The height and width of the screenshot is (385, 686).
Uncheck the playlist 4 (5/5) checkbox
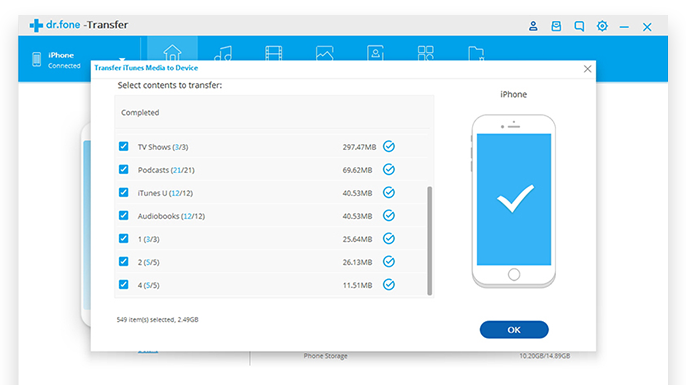[124, 284]
